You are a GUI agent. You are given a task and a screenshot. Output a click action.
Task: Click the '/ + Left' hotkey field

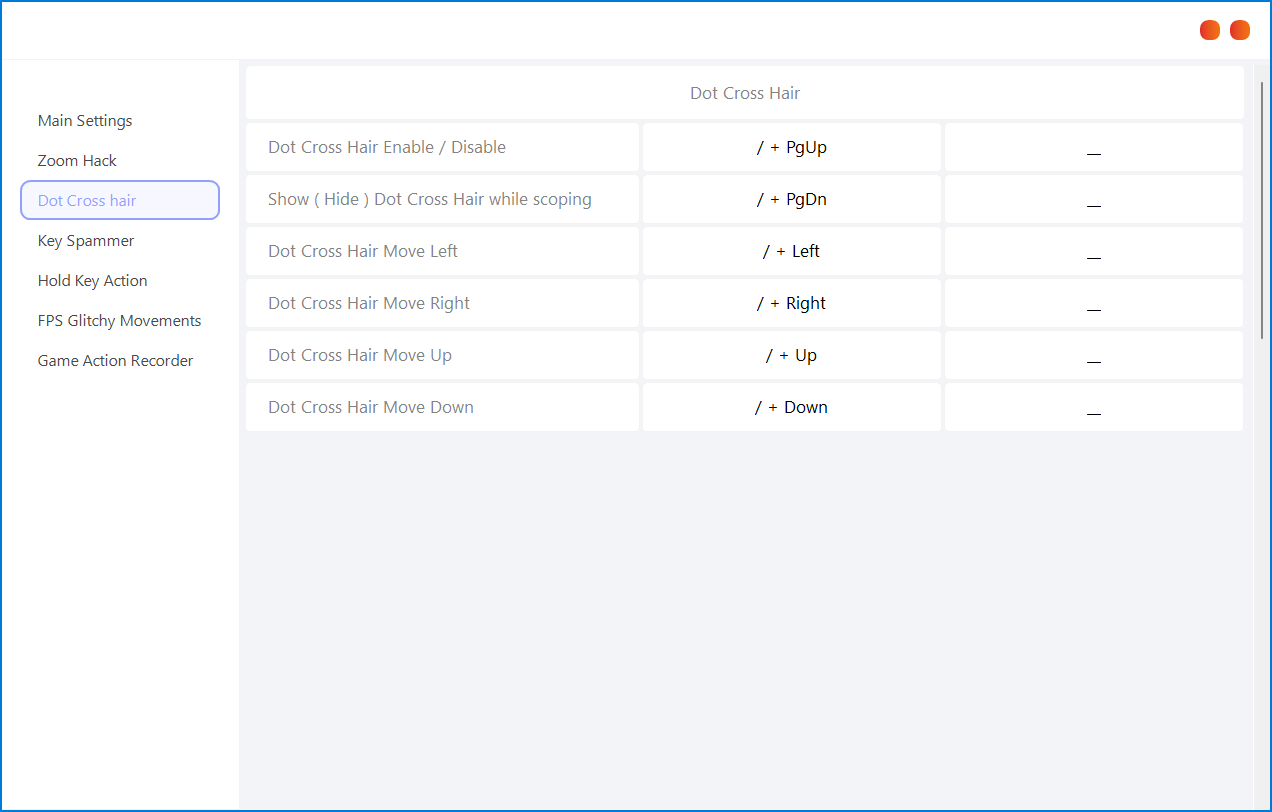(x=791, y=251)
